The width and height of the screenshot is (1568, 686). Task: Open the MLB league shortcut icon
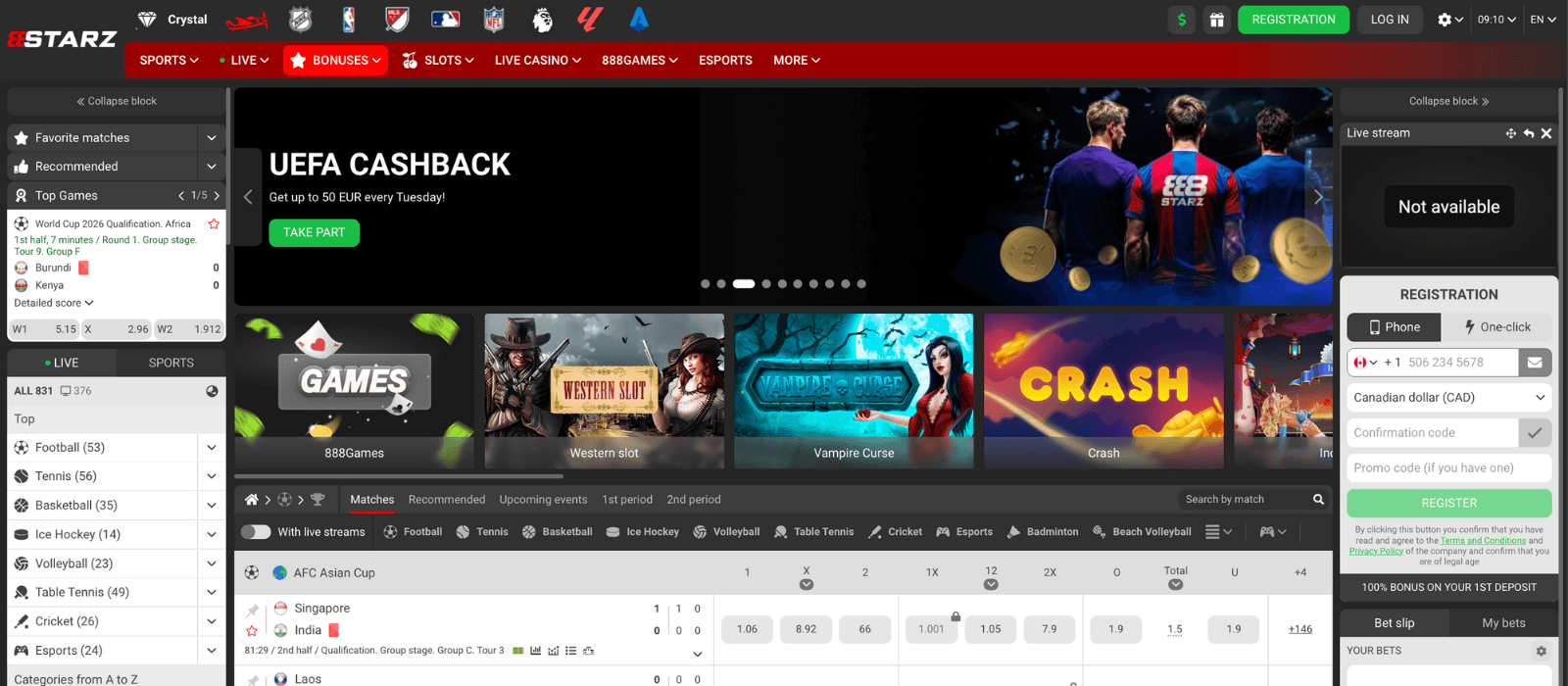tap(445, 20)
